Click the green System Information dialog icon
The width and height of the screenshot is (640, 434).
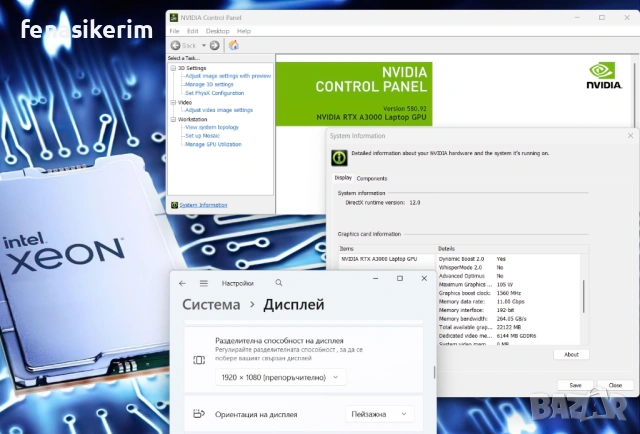click(339, 156)
